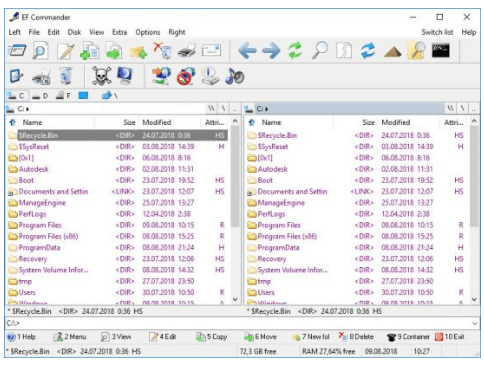
Task: Click the folder with magnifier icon
Action: [x=416, y=51]
